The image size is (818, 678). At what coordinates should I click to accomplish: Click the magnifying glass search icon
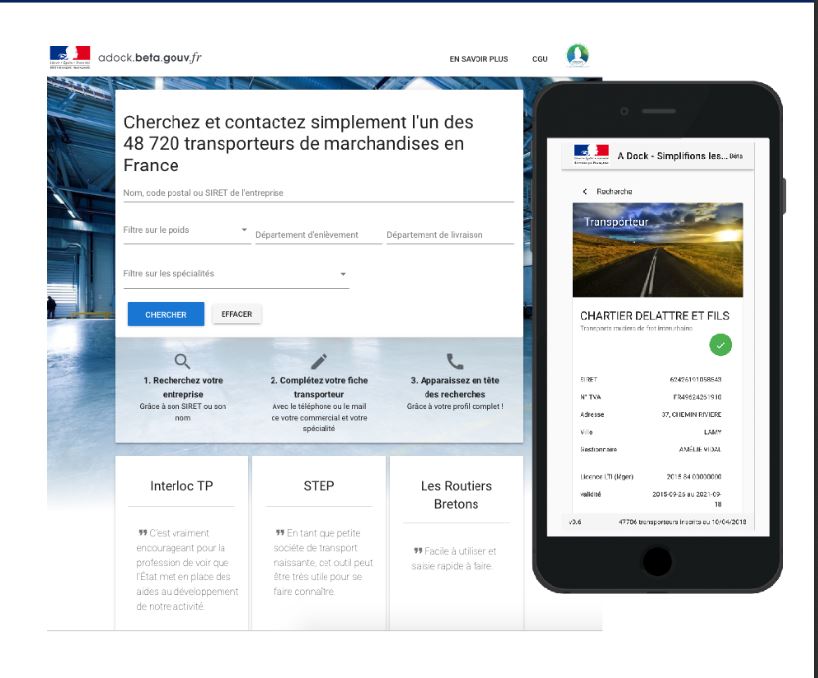click(182, 361)
